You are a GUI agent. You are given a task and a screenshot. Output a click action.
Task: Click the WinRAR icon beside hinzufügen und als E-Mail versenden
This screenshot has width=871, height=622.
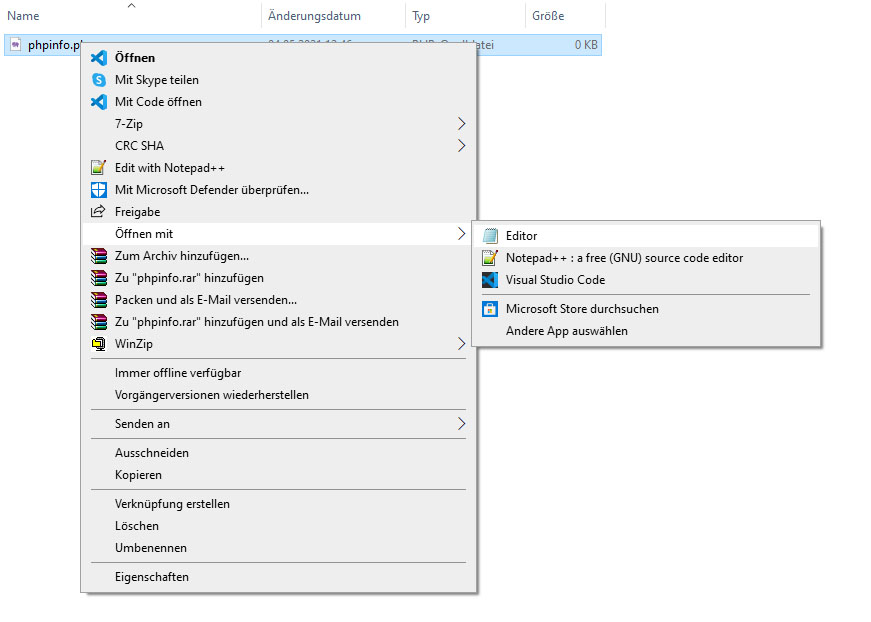click(99, 322)
